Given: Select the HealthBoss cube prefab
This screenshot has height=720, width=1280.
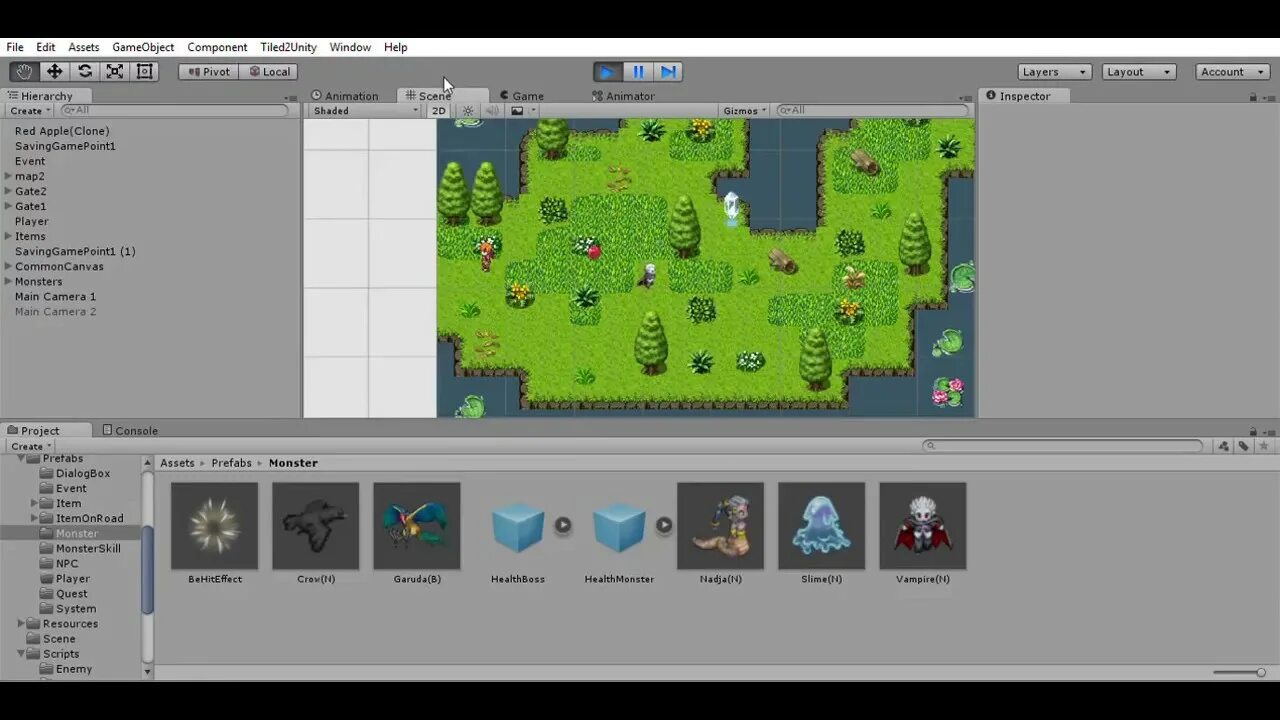Looking at the screenshot, I should (x=518, y=526).
